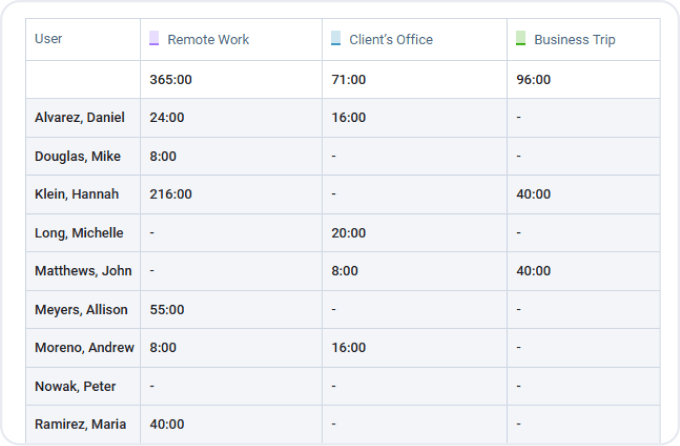
Task: Click the 365:00 Remote Work total
Action: (170, 79)
